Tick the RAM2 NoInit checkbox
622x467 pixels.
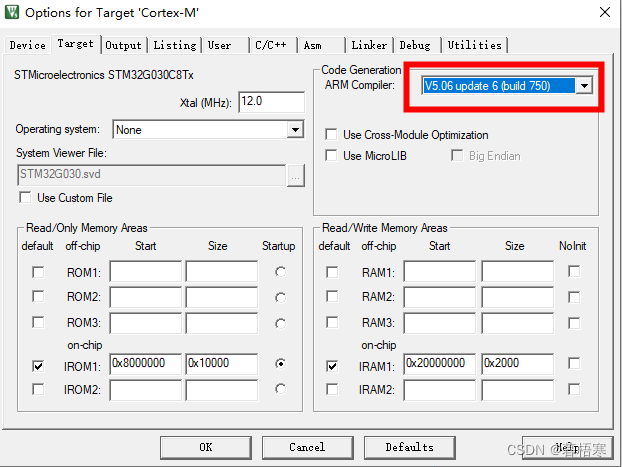click(x=574, y=297)
